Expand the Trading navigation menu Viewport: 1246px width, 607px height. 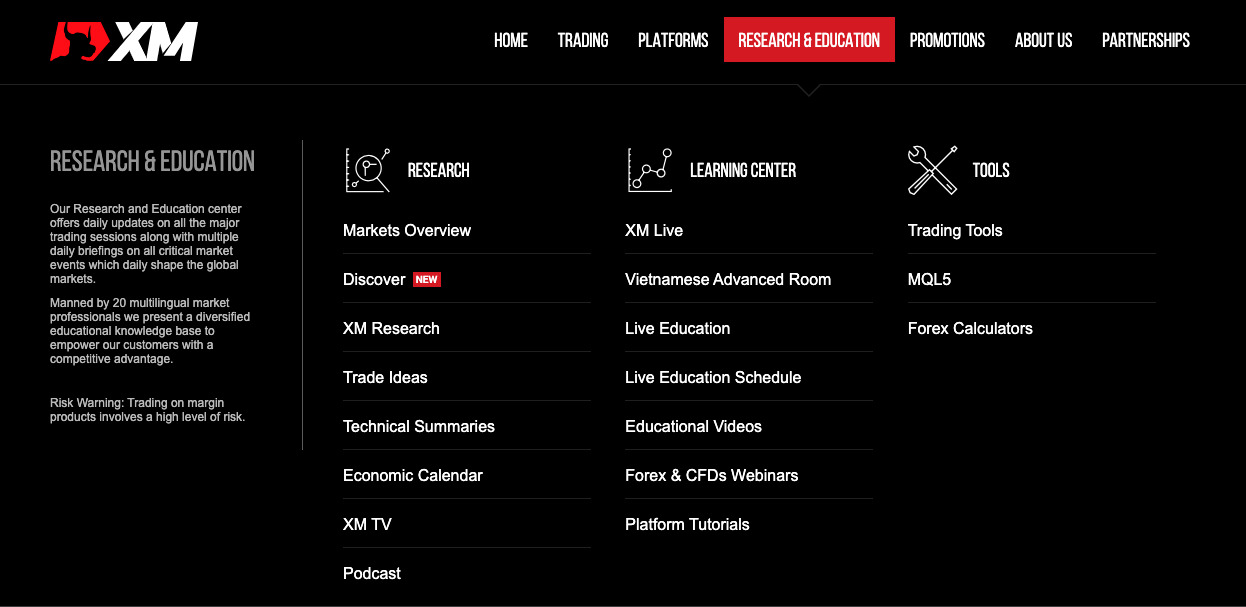[583, 40]
